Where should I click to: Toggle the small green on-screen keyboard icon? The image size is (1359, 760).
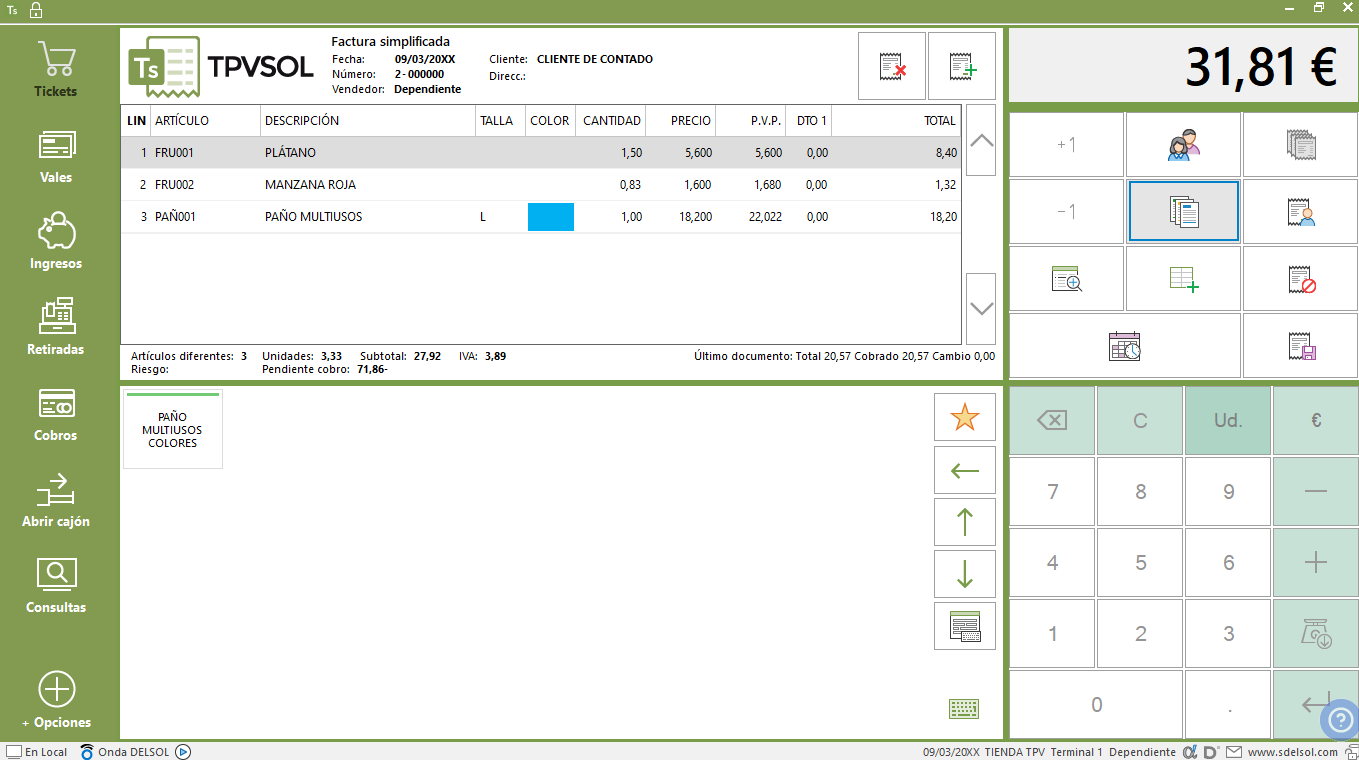[964, 709]
